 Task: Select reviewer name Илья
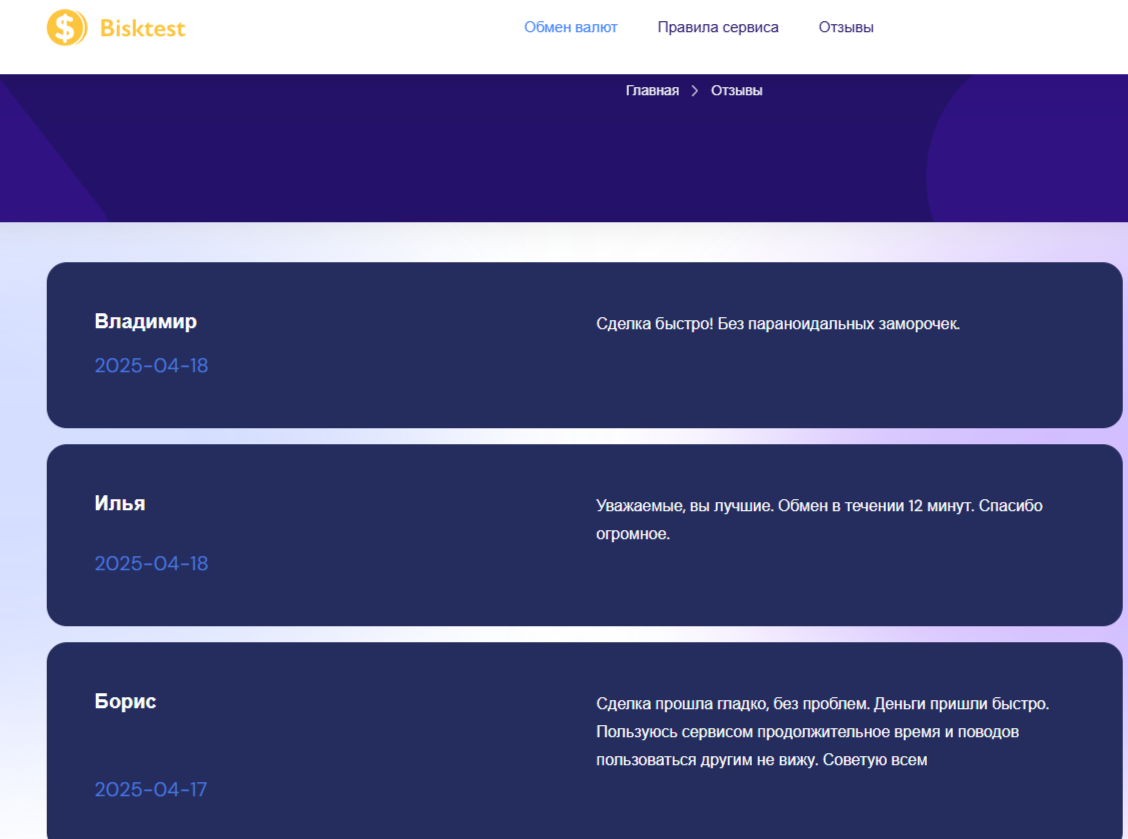pos(119,503)
